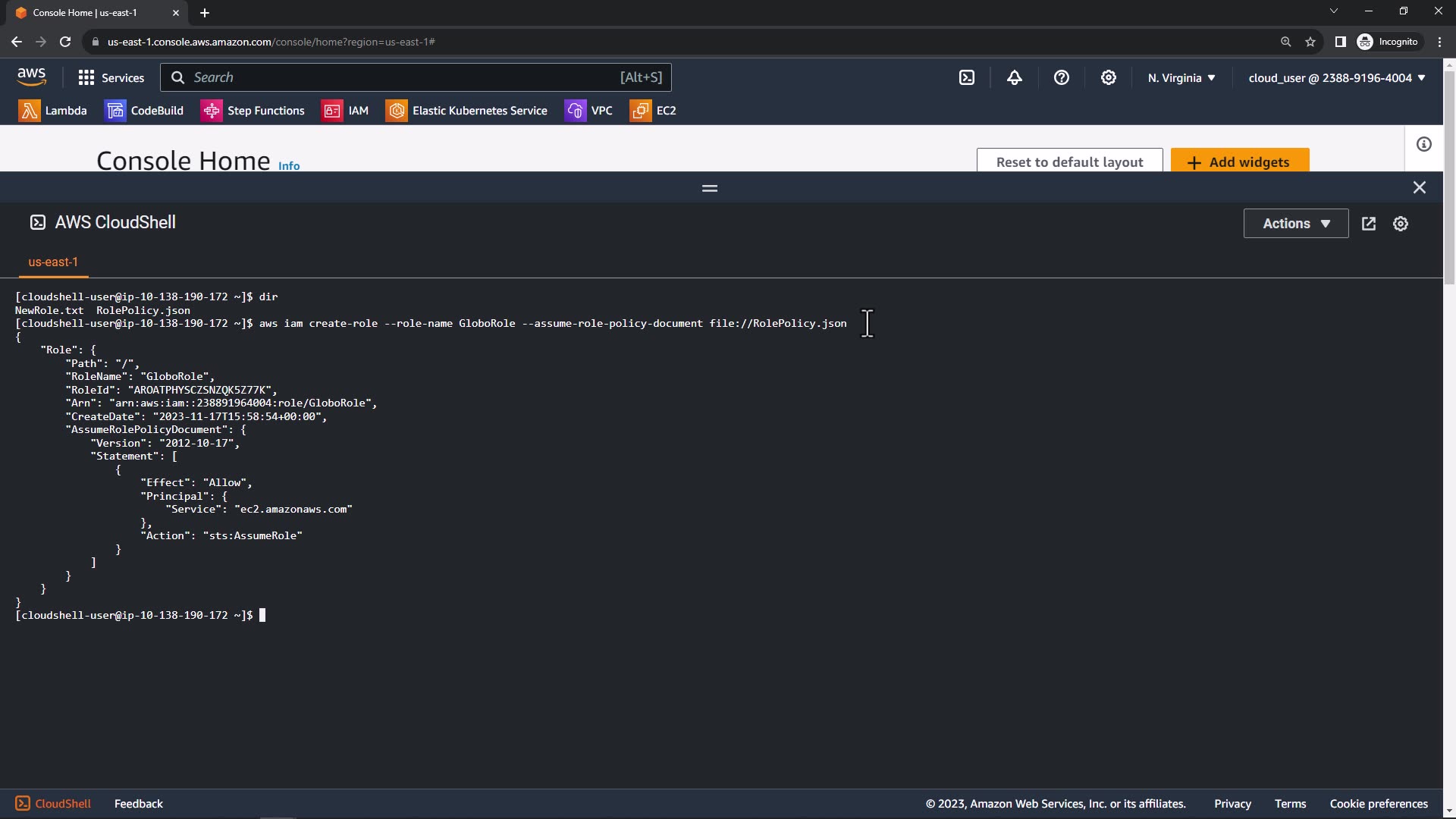
Task: Click the AWS logo home icon
Action: (31, 77)
